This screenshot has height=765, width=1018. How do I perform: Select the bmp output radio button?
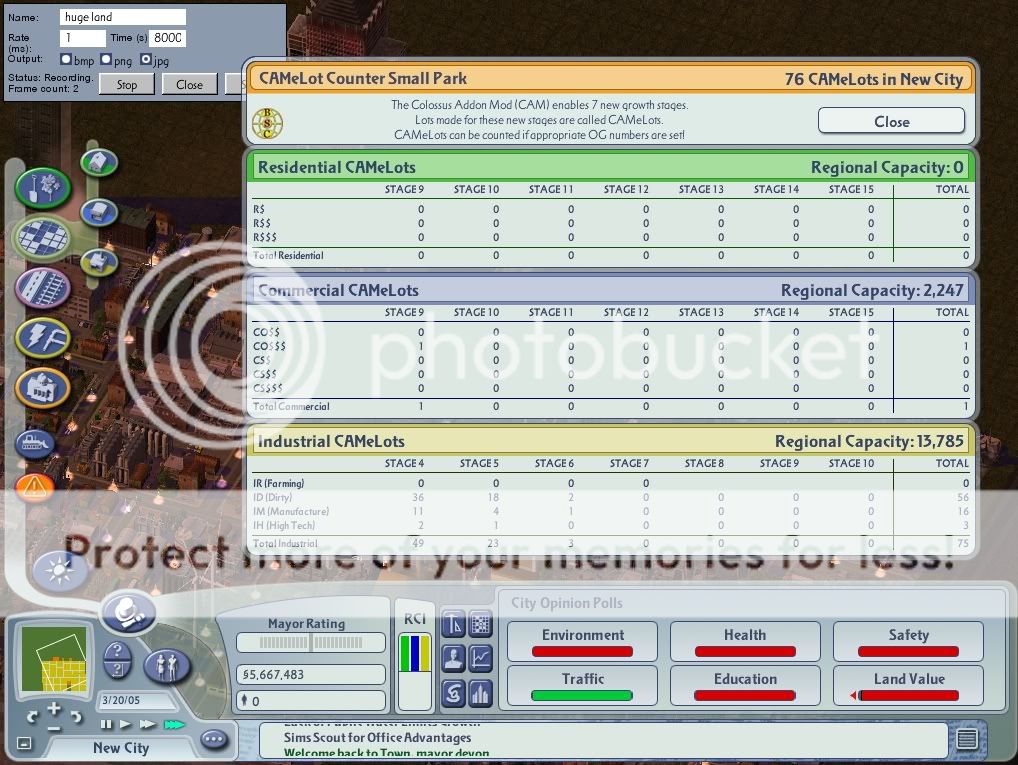click(67, 60)
